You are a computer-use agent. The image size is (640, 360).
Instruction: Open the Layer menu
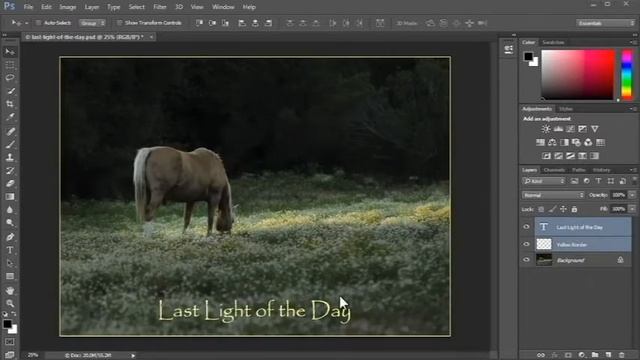click(x=92, y=7)
